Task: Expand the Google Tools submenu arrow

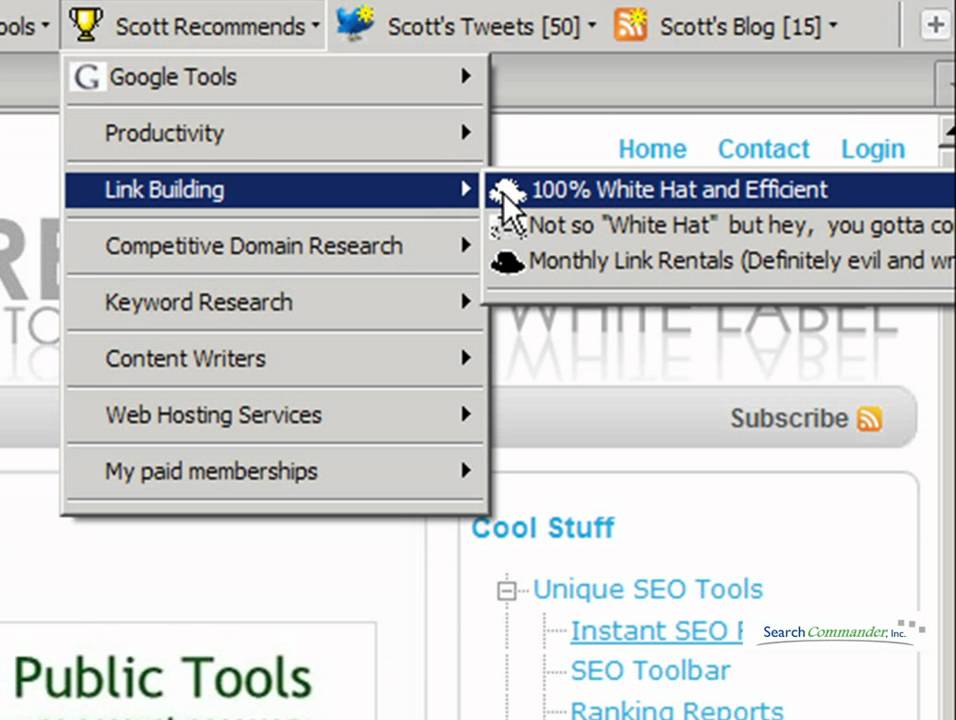Action: click(x=466, y=76)
